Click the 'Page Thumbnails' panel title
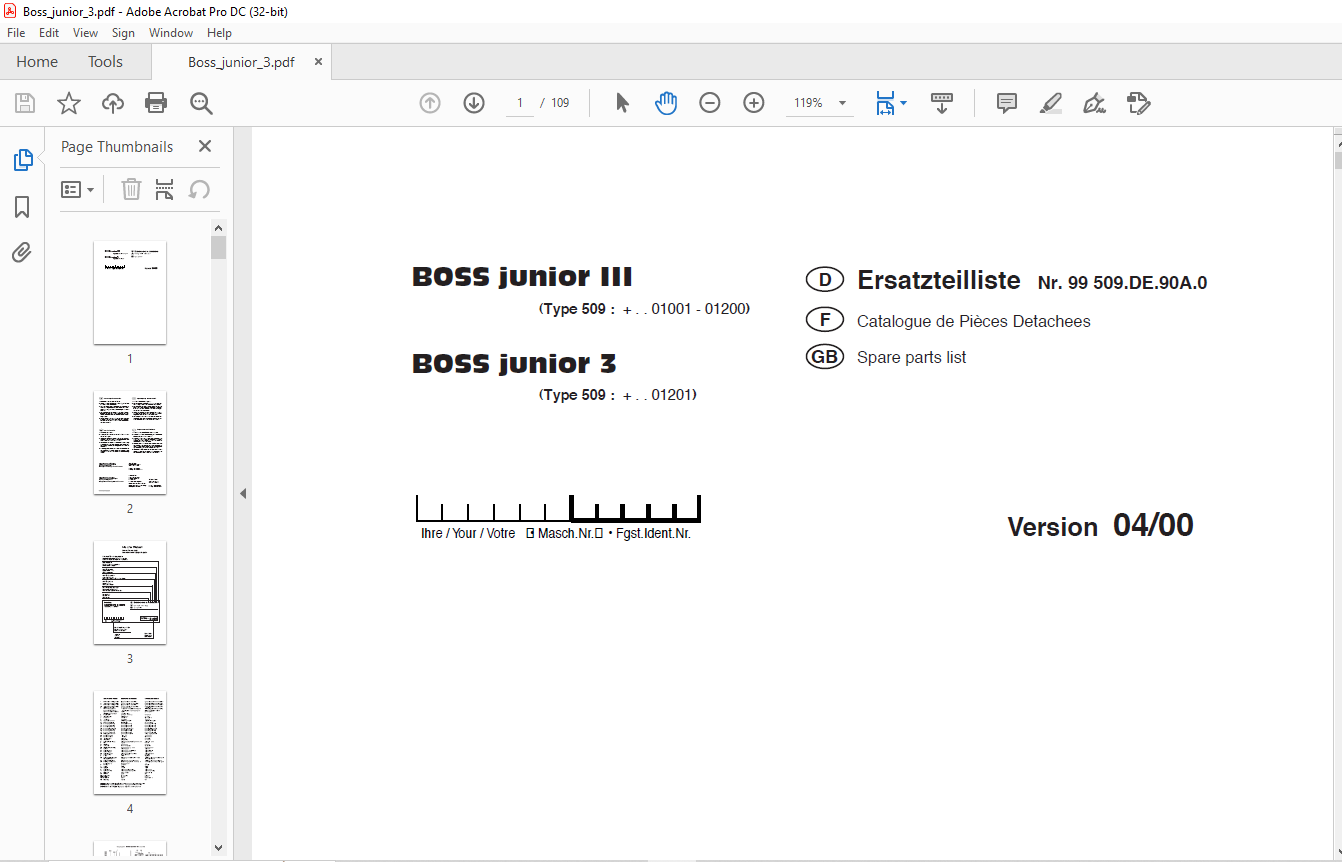This screenshot has width=1342, height=862. coord(117,146)
